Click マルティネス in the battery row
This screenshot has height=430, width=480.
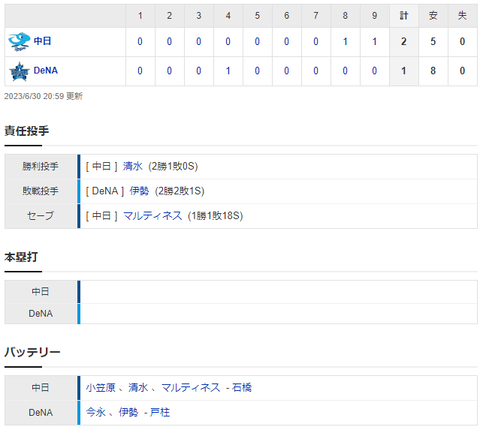point(191,387)
